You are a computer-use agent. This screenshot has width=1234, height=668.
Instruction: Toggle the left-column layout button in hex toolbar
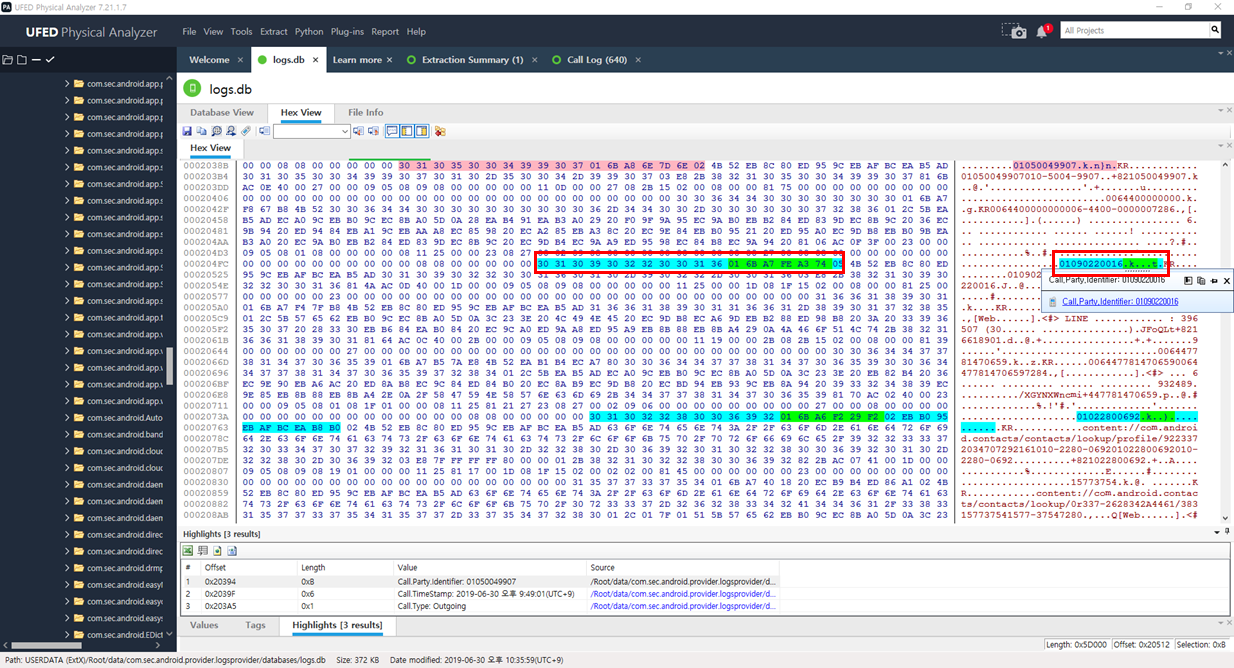(x=407, y=131)
